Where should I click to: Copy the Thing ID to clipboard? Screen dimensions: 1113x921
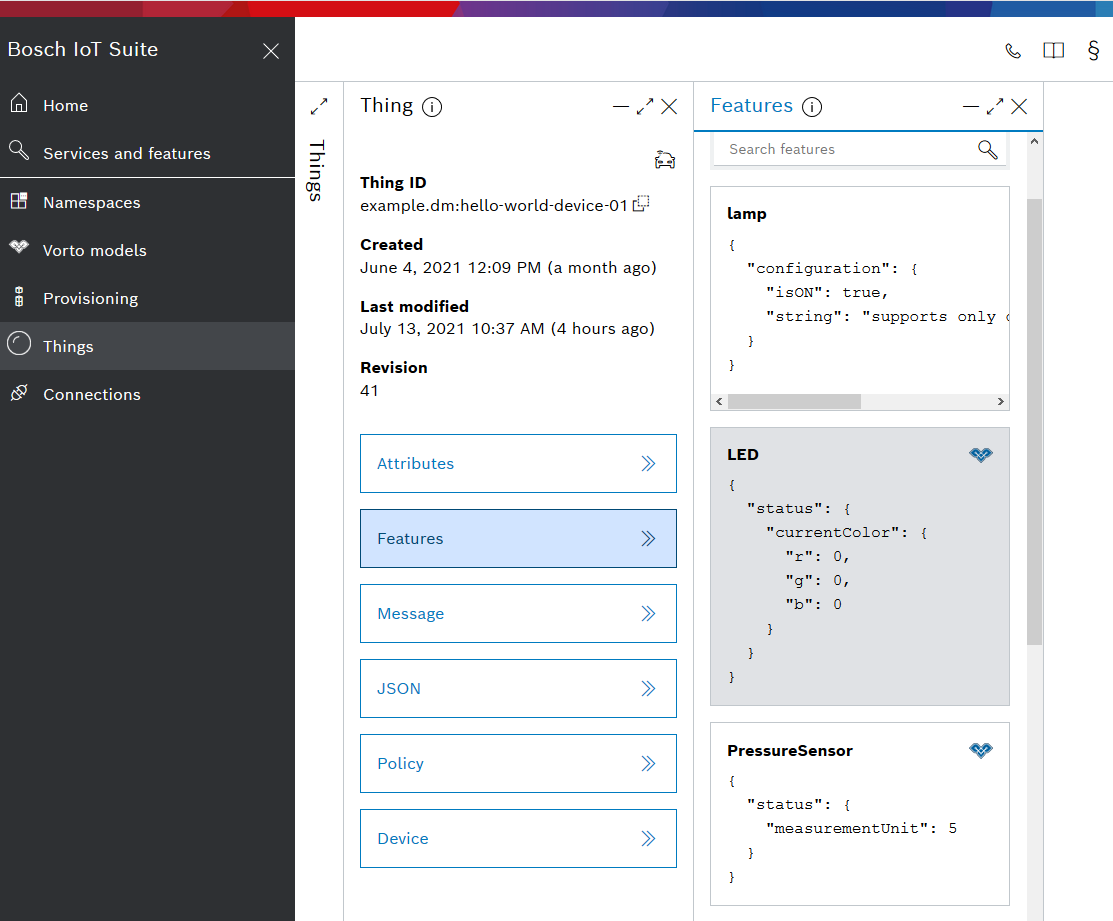point(641,204)
